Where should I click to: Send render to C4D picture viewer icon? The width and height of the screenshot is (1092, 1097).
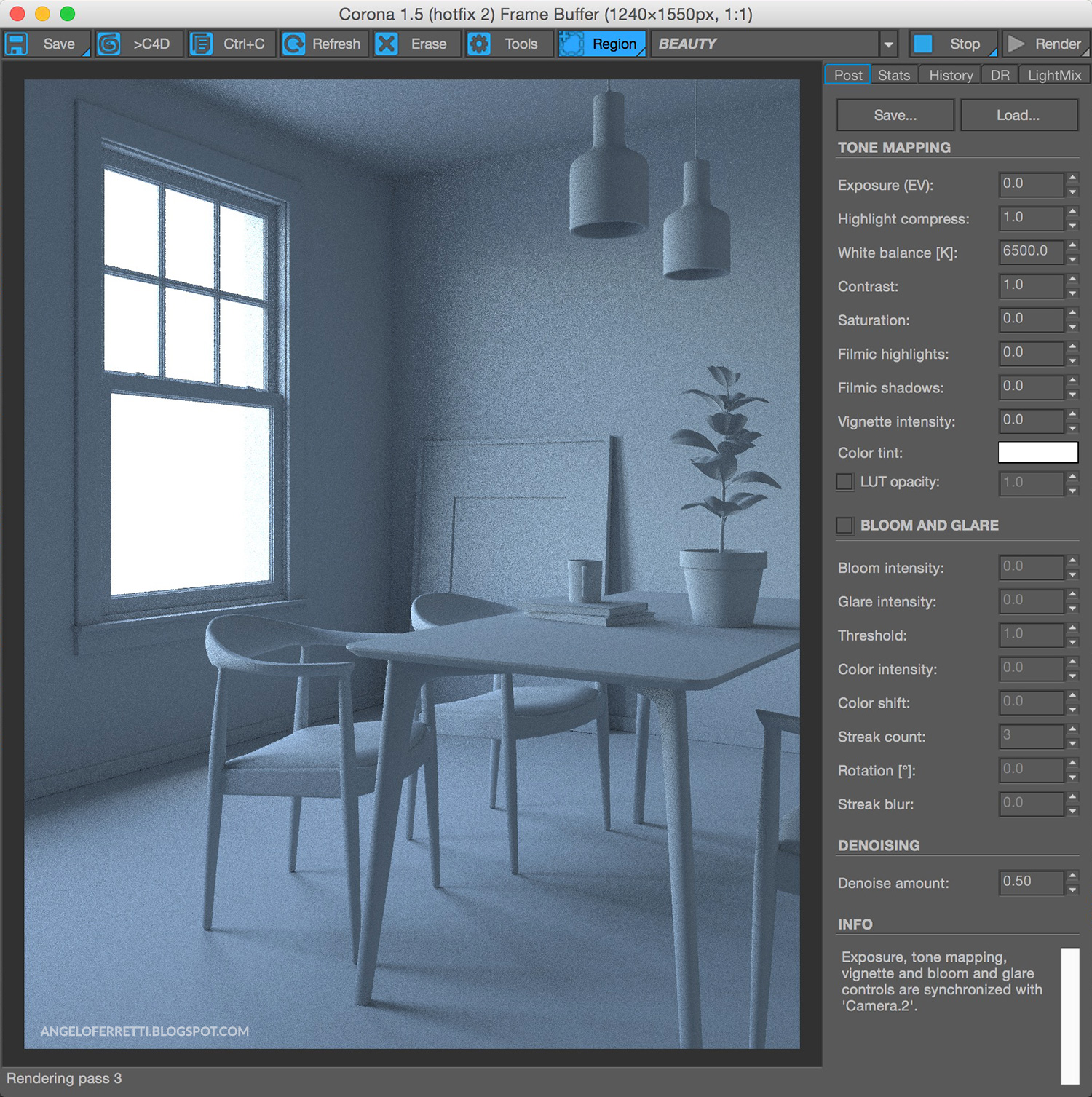coord(109,44)
